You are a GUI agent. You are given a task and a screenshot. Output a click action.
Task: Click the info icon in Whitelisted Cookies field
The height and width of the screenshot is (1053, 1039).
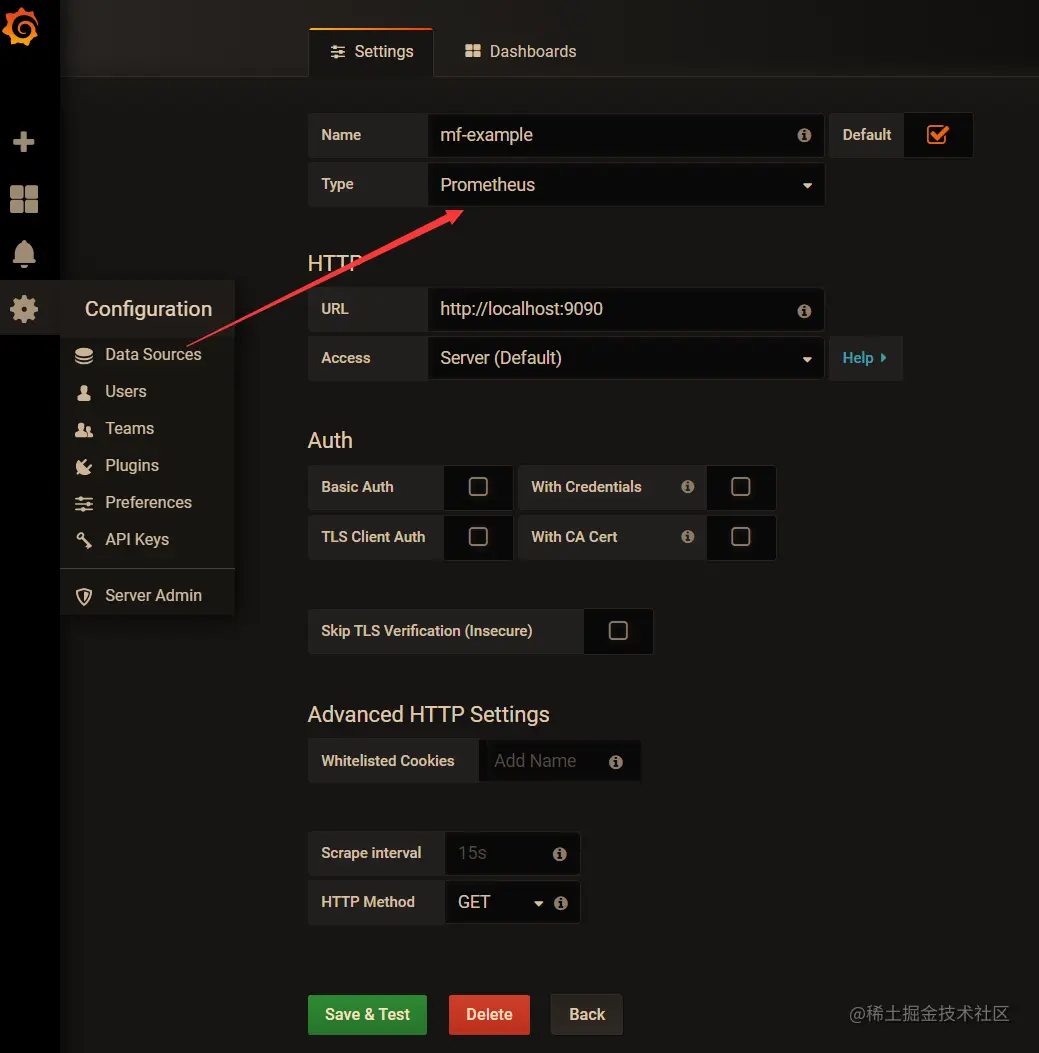615,762
